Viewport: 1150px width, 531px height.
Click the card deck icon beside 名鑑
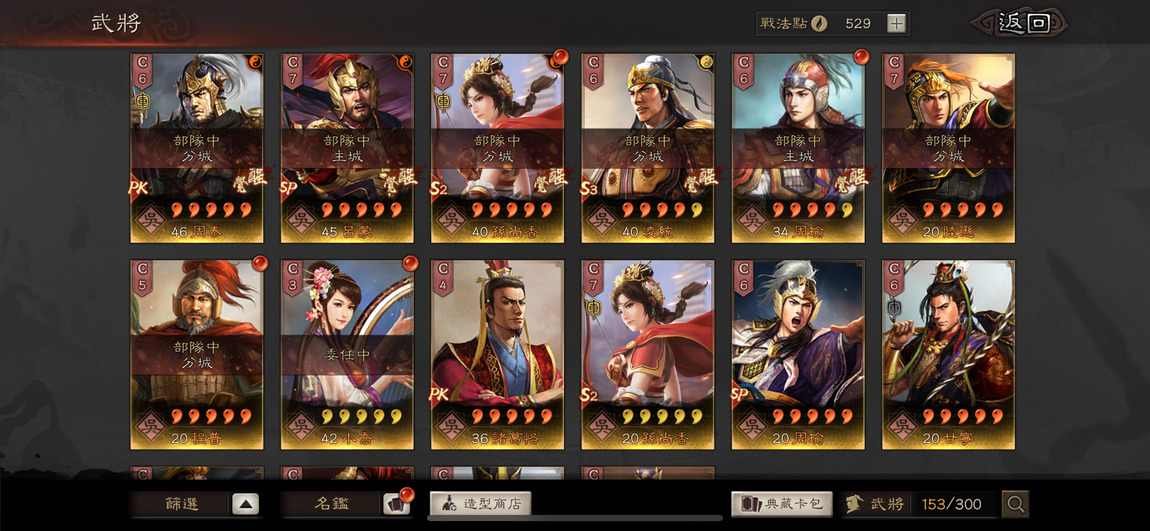392,504
